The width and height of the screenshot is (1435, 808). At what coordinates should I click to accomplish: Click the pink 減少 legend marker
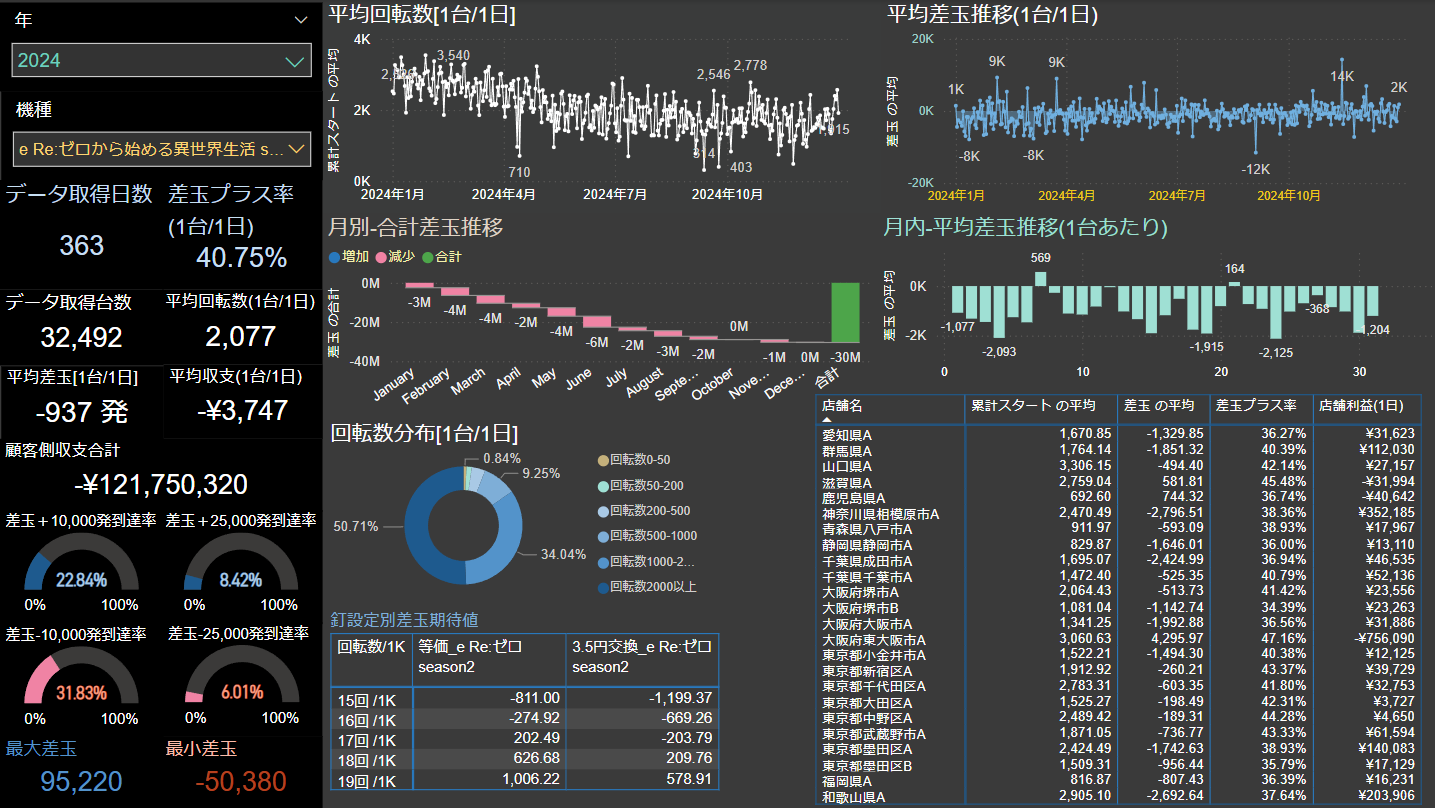(381, 257)
